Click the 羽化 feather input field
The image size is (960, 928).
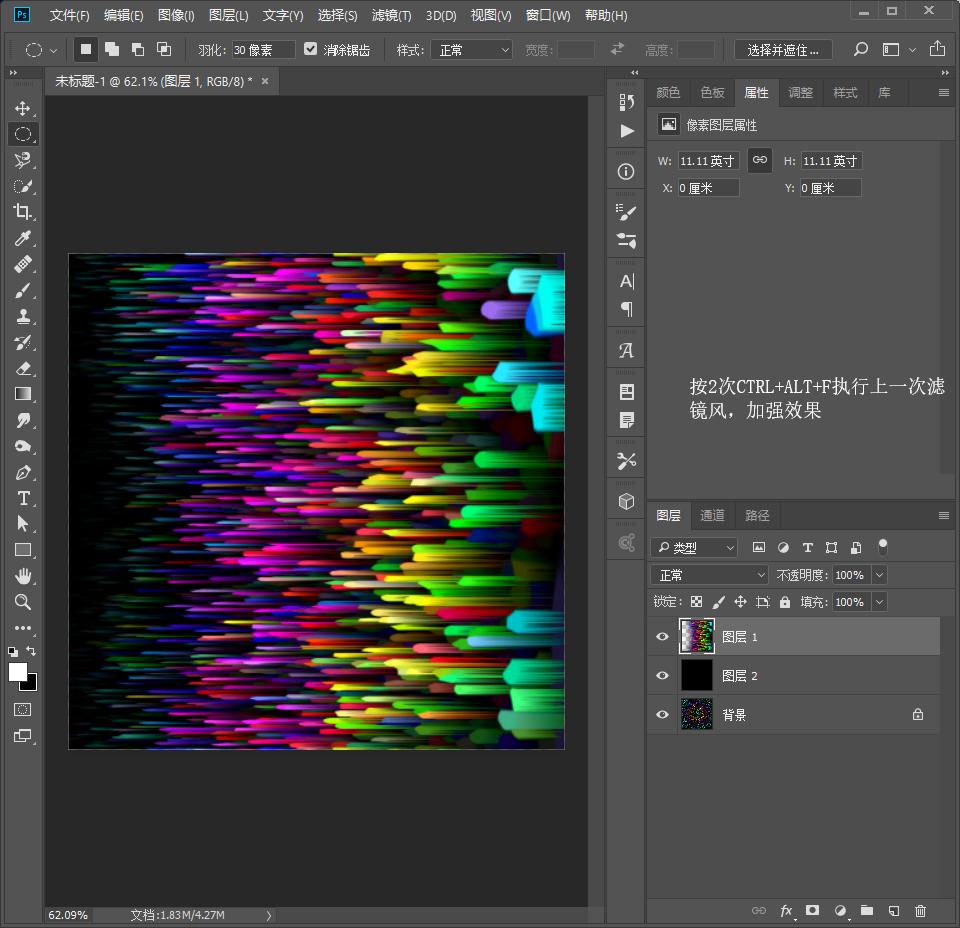coord(263,50)
